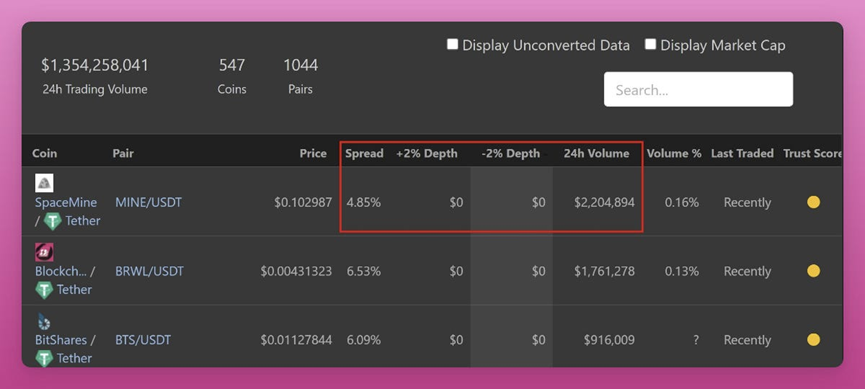The width and height of the screenshot is (865, 389).
Task: Sort table by Price column header
Action: (313, 153)
